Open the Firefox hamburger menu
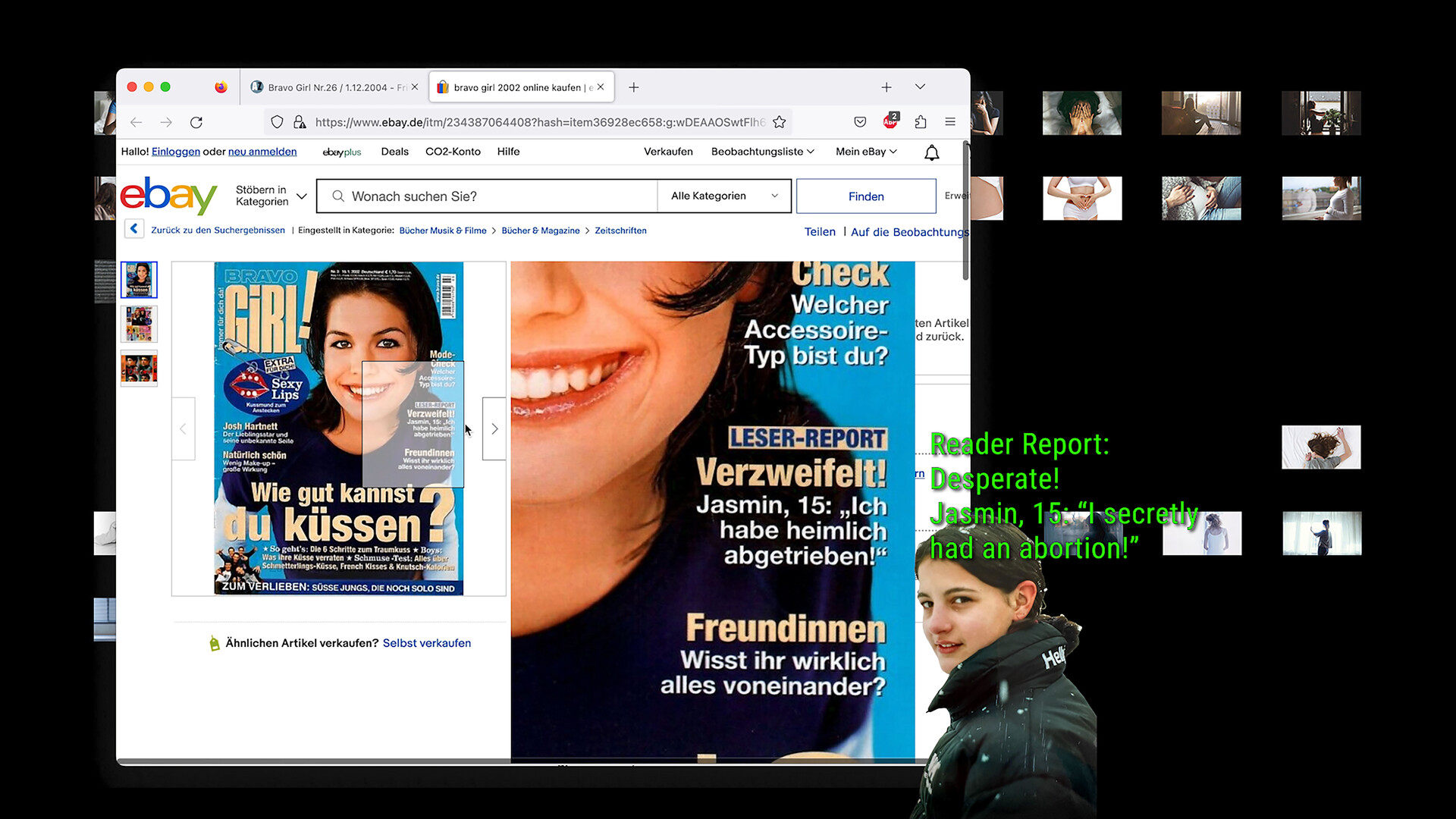The width and height of the screenshot is (1456, 819). 950,122
